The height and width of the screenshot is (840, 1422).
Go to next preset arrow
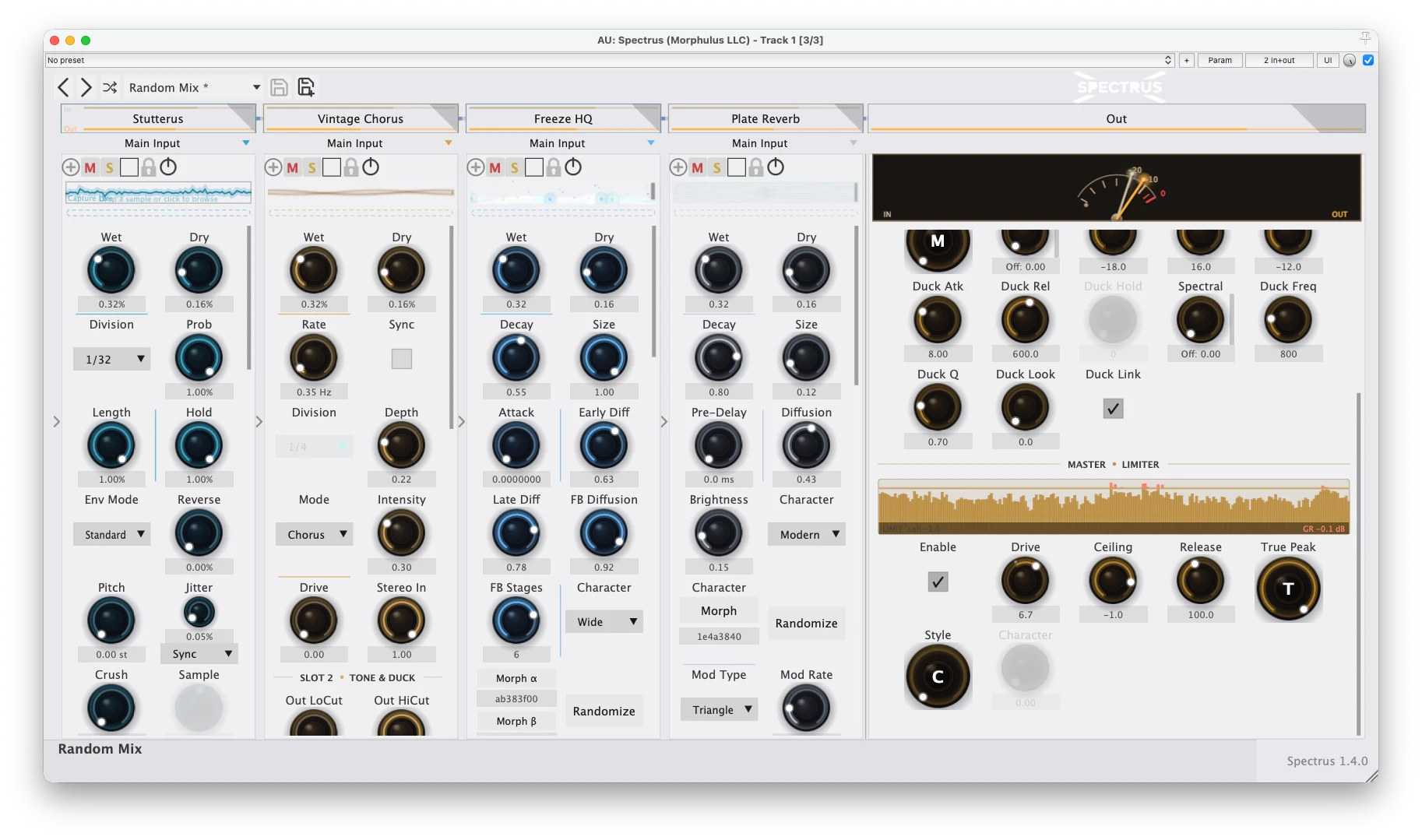click(x=86, y=87)
